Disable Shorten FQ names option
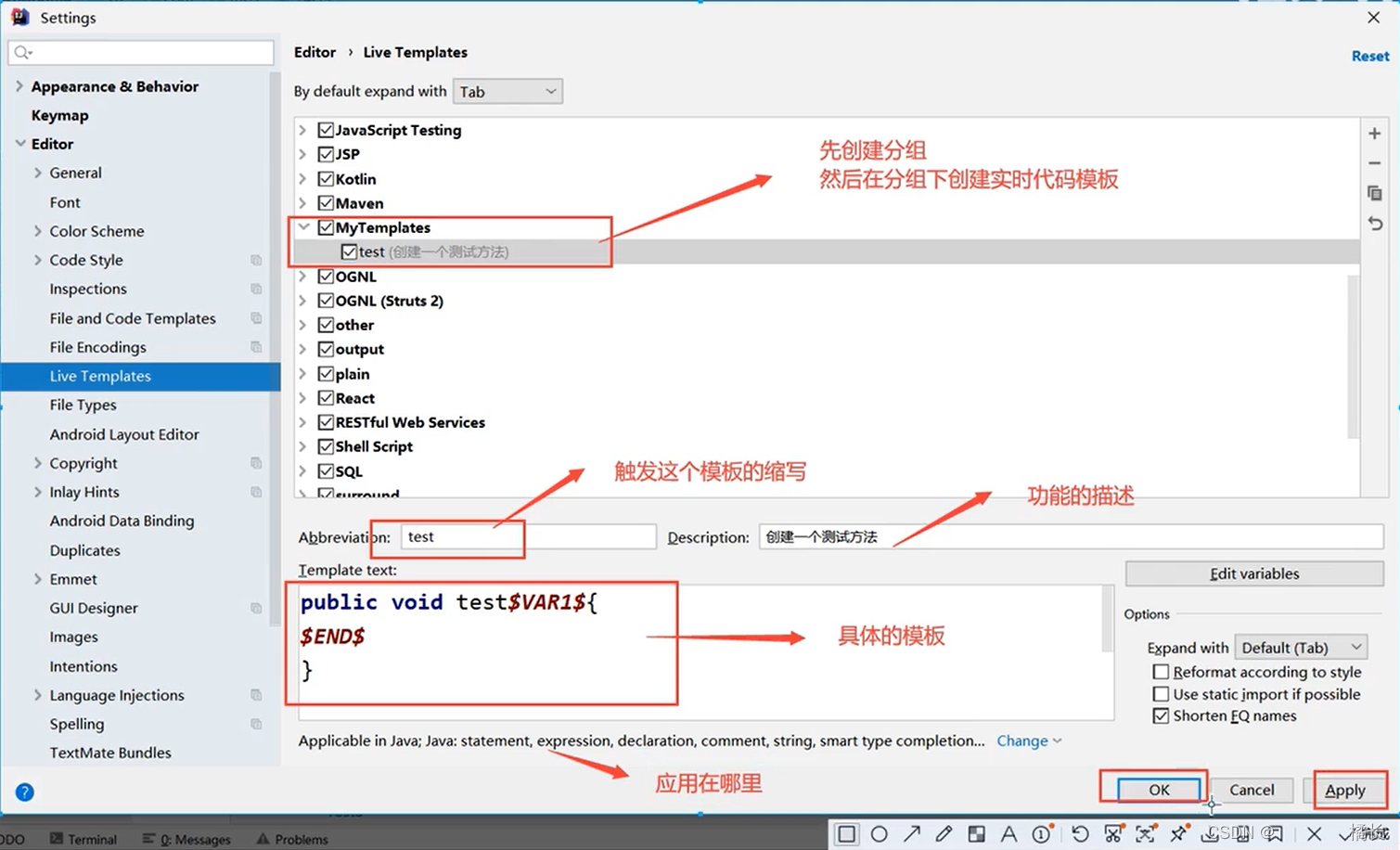Screen dimensions: 1400x850 pyautogui.click(x=1161, y=715)
